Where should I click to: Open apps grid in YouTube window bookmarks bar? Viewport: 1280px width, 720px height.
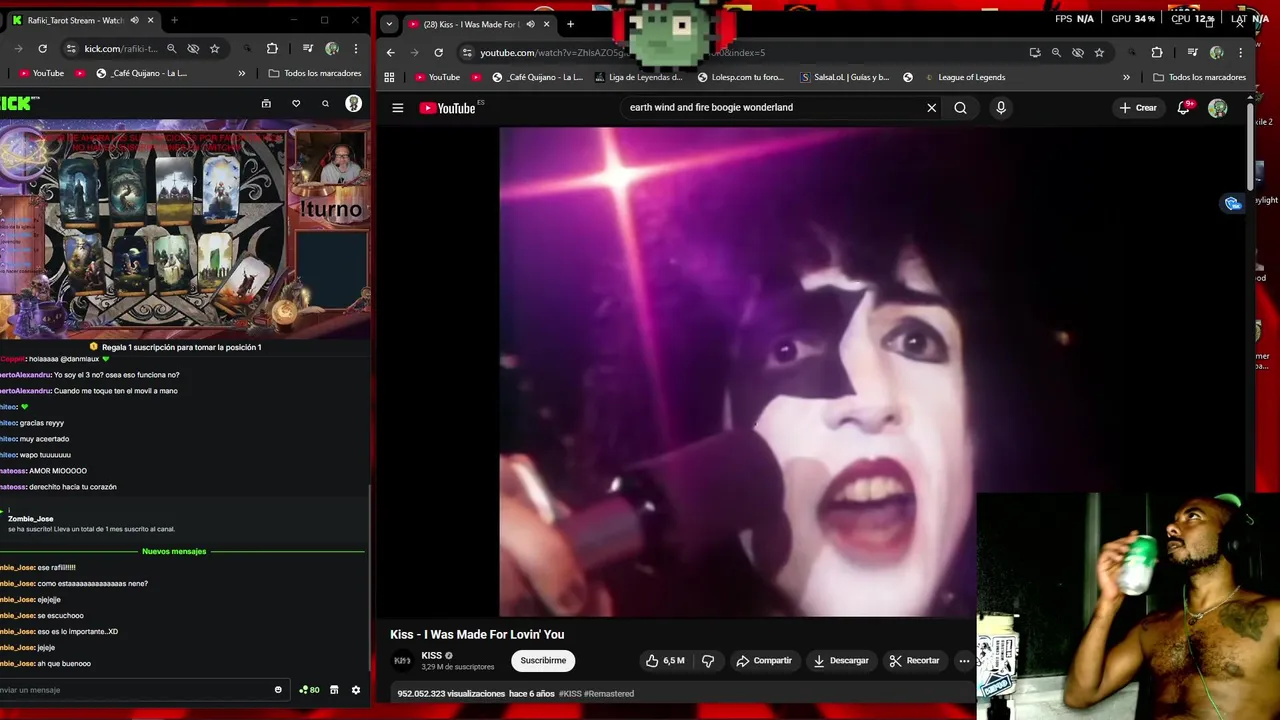389,77
